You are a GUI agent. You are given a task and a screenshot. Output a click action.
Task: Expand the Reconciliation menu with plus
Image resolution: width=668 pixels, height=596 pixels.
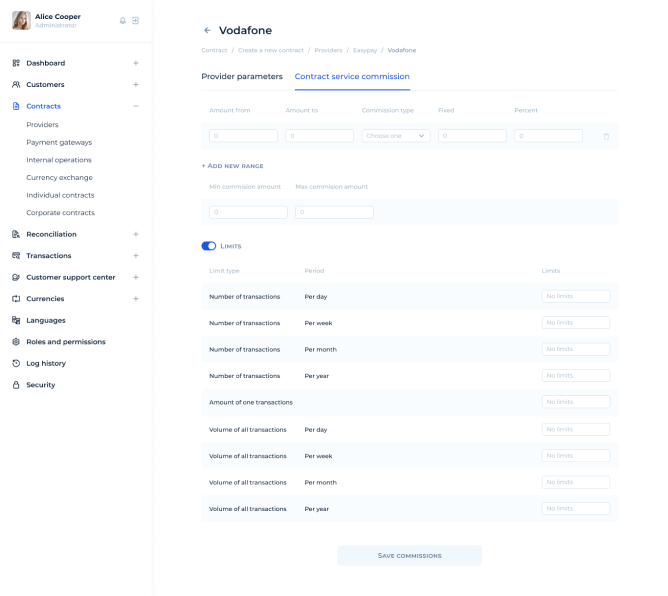pyautogui.click(x=136, y=234)
